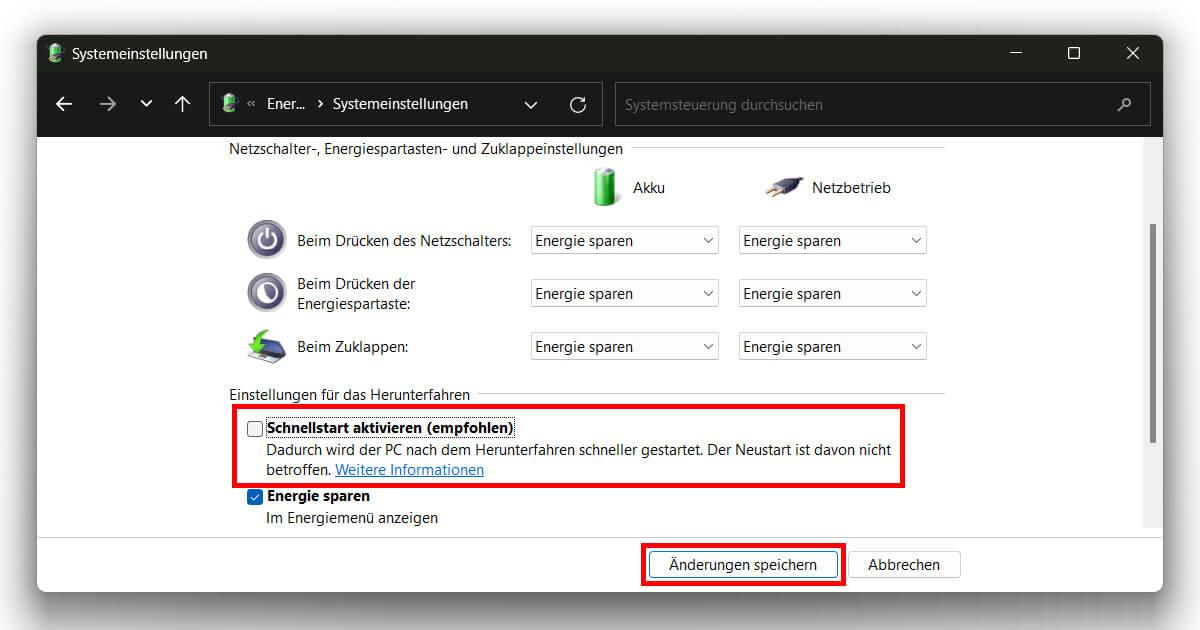Viewport: 1200px width, 630px height.
Task: Click the power button icon beside Netzschalter setting
Action: tap(266, 239)
